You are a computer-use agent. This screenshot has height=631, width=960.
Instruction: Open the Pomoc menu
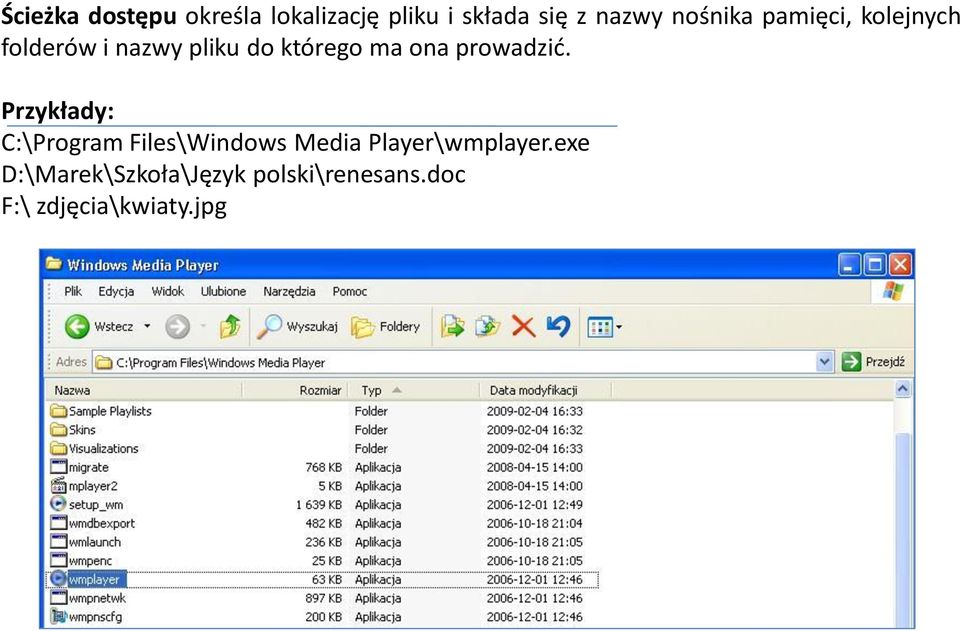coord(350,291)
